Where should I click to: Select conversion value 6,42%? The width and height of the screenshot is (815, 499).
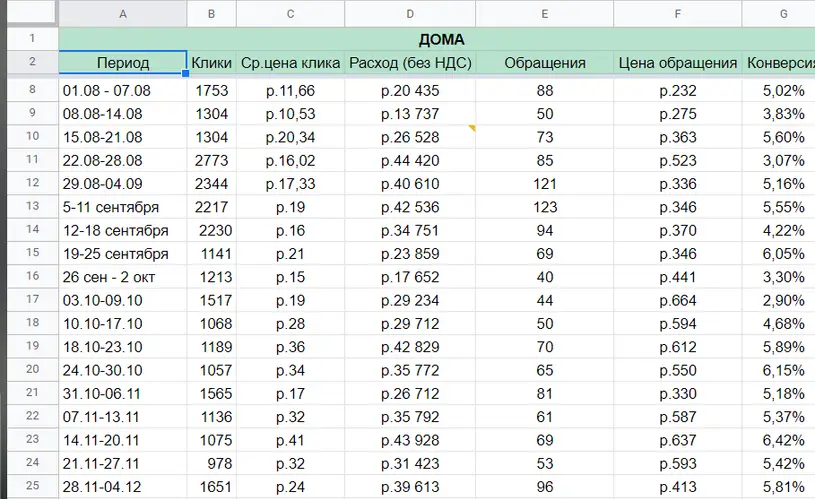[779, 440]
